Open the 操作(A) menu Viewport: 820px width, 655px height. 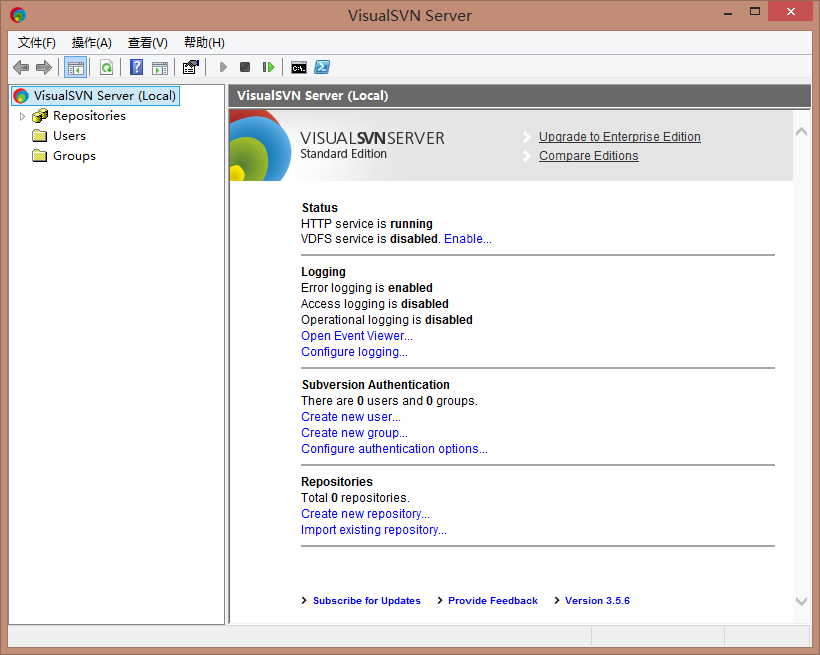92,42
